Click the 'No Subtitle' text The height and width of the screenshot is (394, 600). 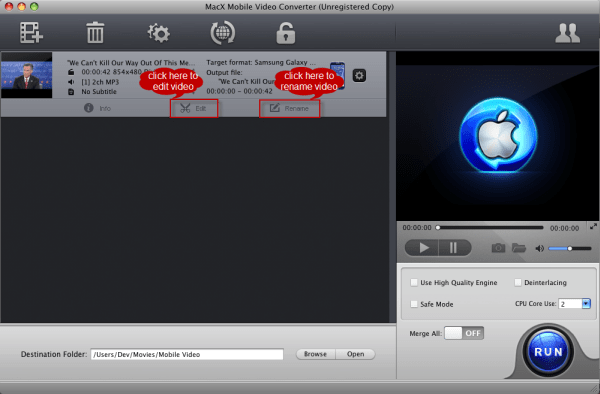click(x=99, y=92)
